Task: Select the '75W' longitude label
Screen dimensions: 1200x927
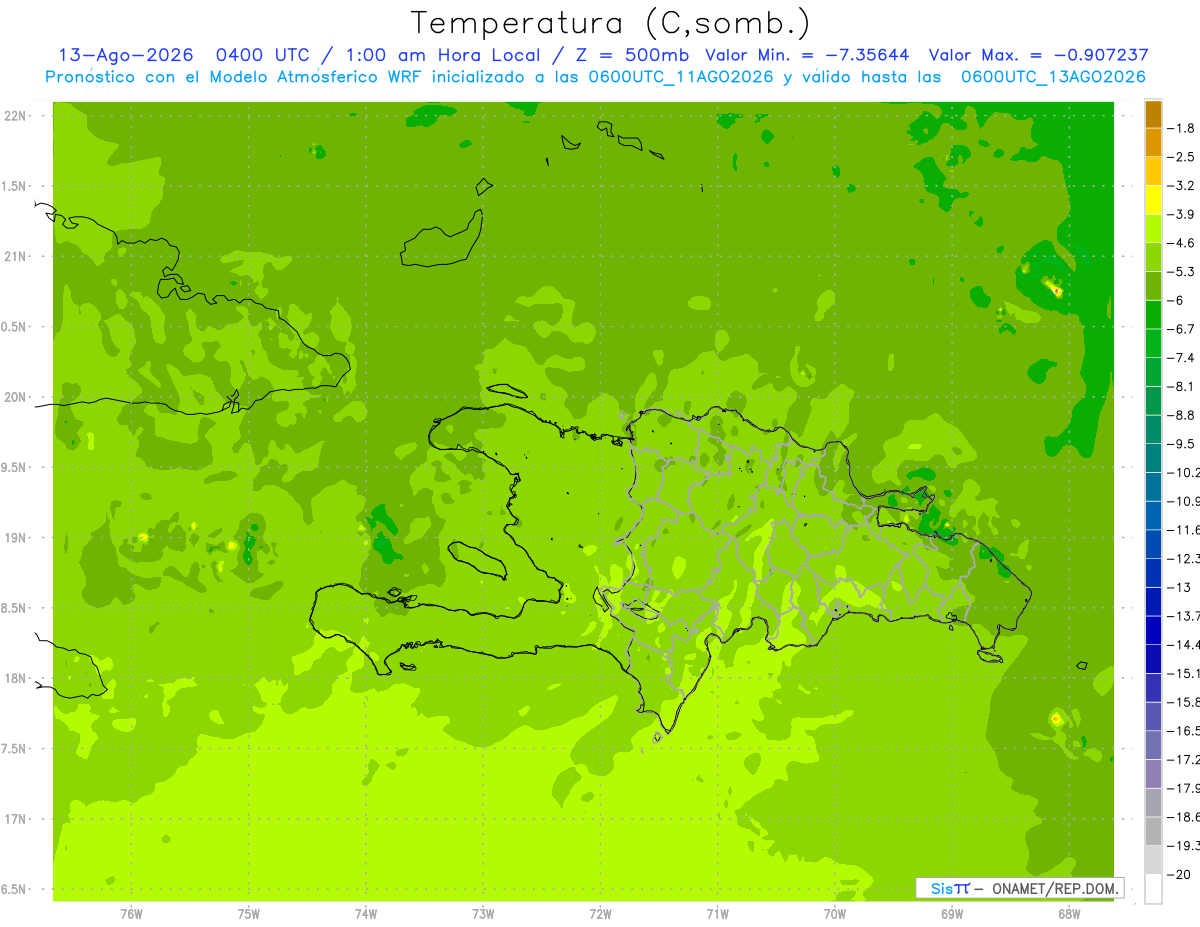Action: click(248, 914)
